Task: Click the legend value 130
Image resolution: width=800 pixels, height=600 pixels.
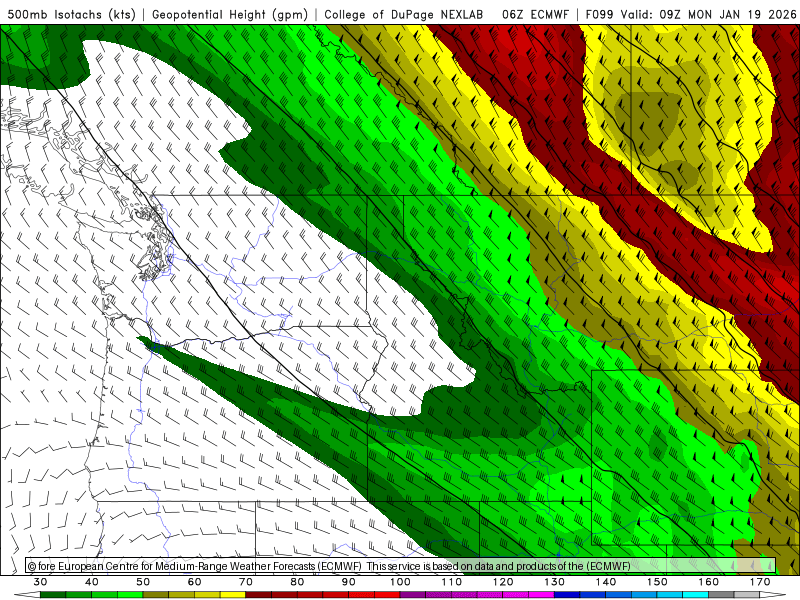Action: pyautogui.click(x=555, y=582)
